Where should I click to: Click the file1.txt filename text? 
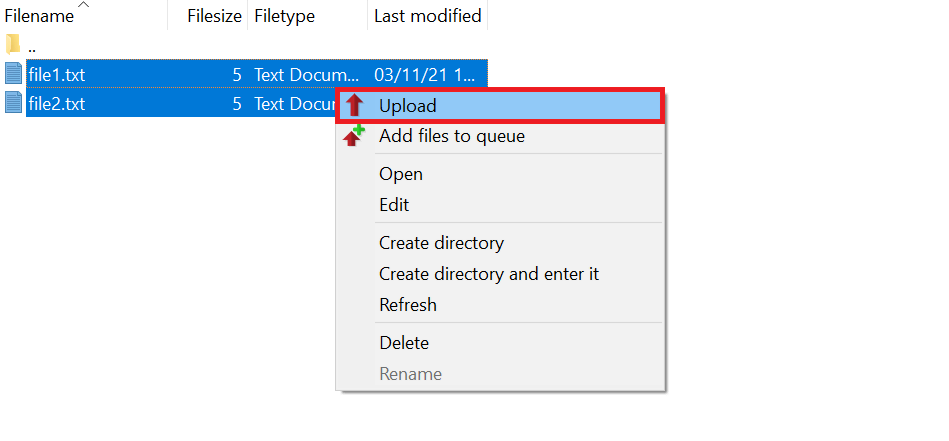[x=57, y=74]
